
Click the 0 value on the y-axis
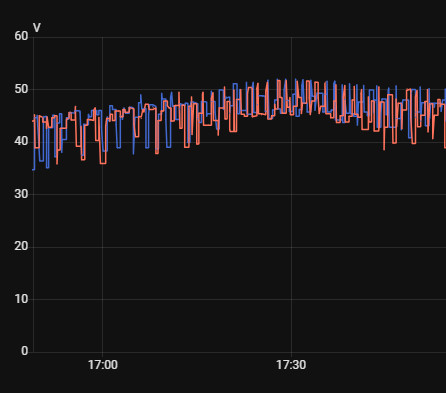(25, 351)
